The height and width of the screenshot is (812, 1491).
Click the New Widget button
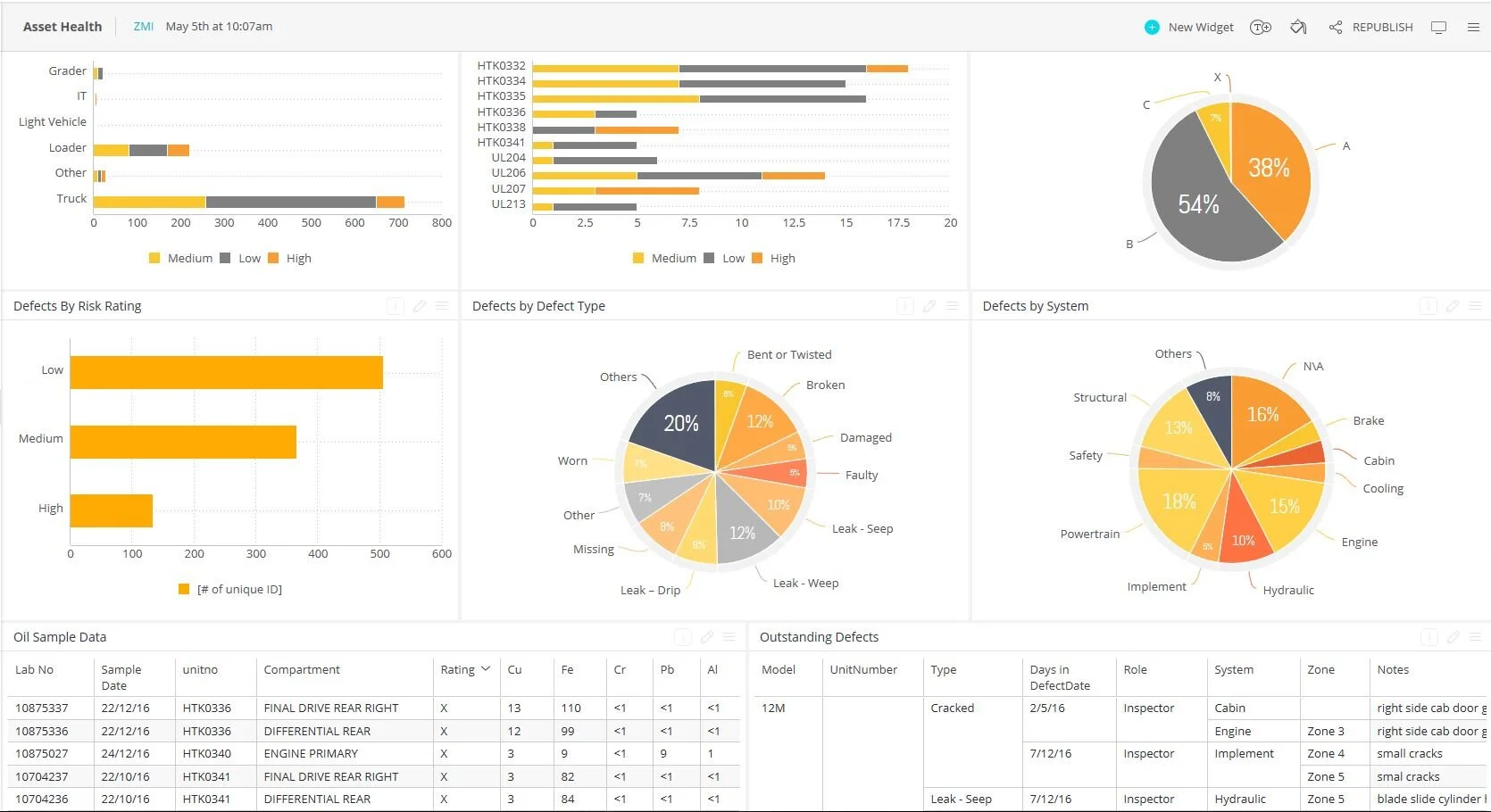pyautogui.click(x=1189, y=27)
